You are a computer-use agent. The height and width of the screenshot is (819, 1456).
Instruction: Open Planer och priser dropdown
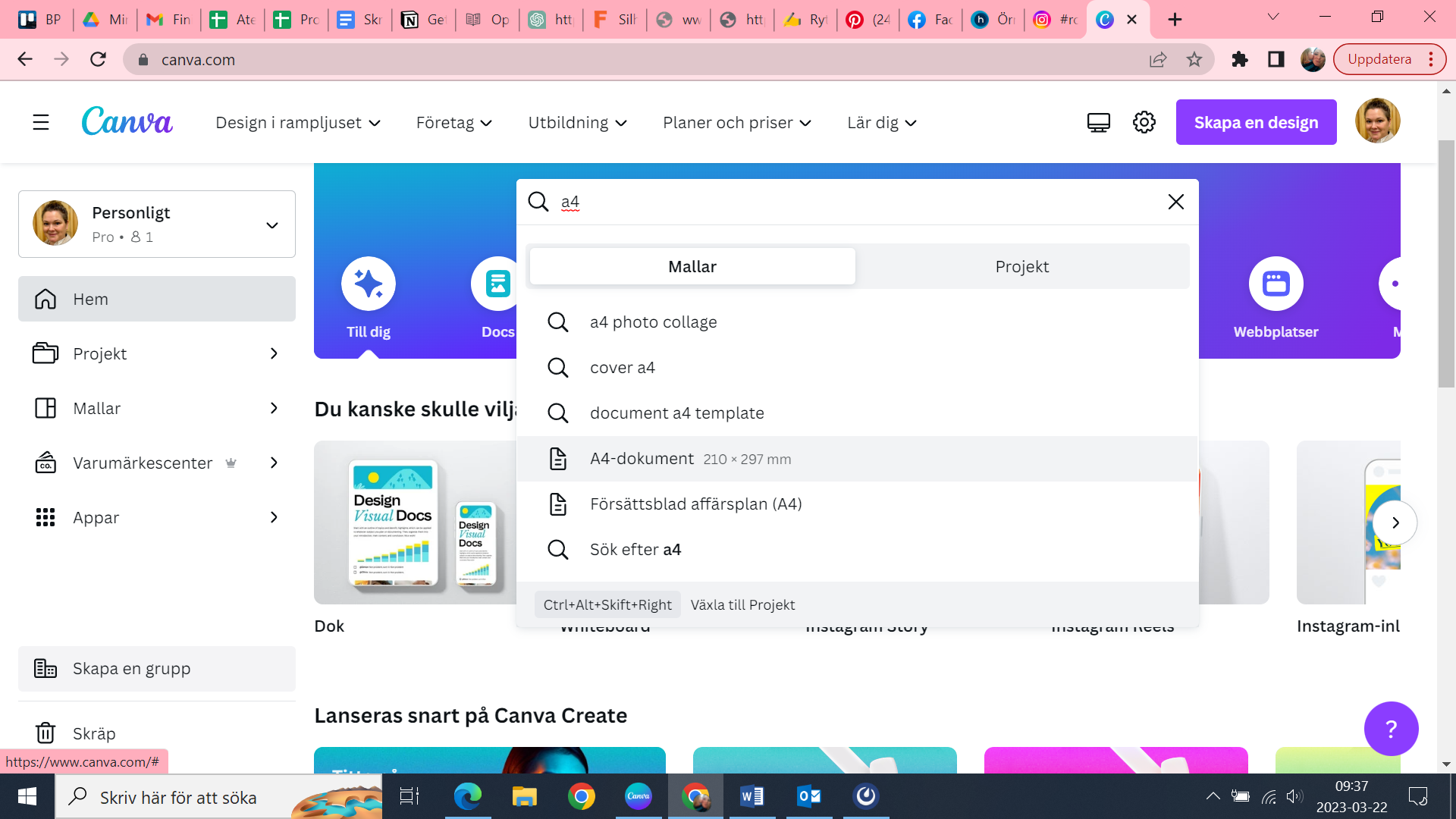pyautogui.click(x=737, y=123)
